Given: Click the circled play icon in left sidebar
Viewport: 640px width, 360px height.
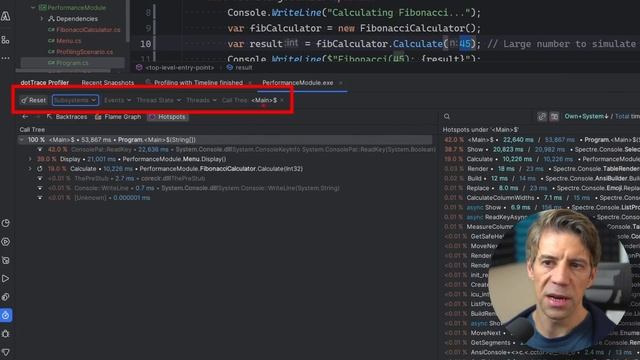Looking at the screenshot, I should pyautogui.click(x=6, y=242).
